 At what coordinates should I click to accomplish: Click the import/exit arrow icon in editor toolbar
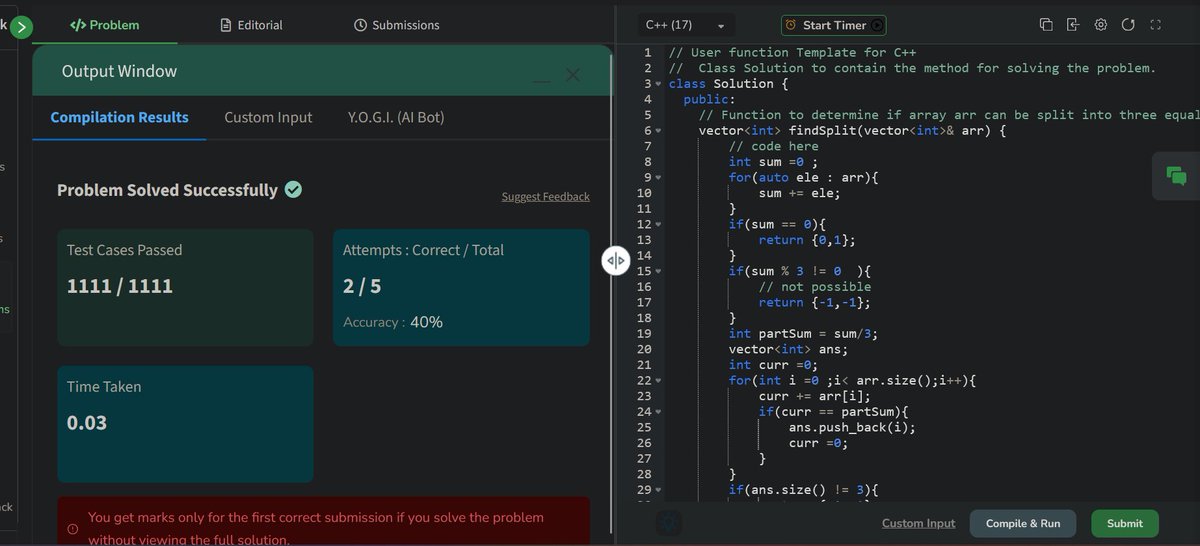coord(1073,25)
